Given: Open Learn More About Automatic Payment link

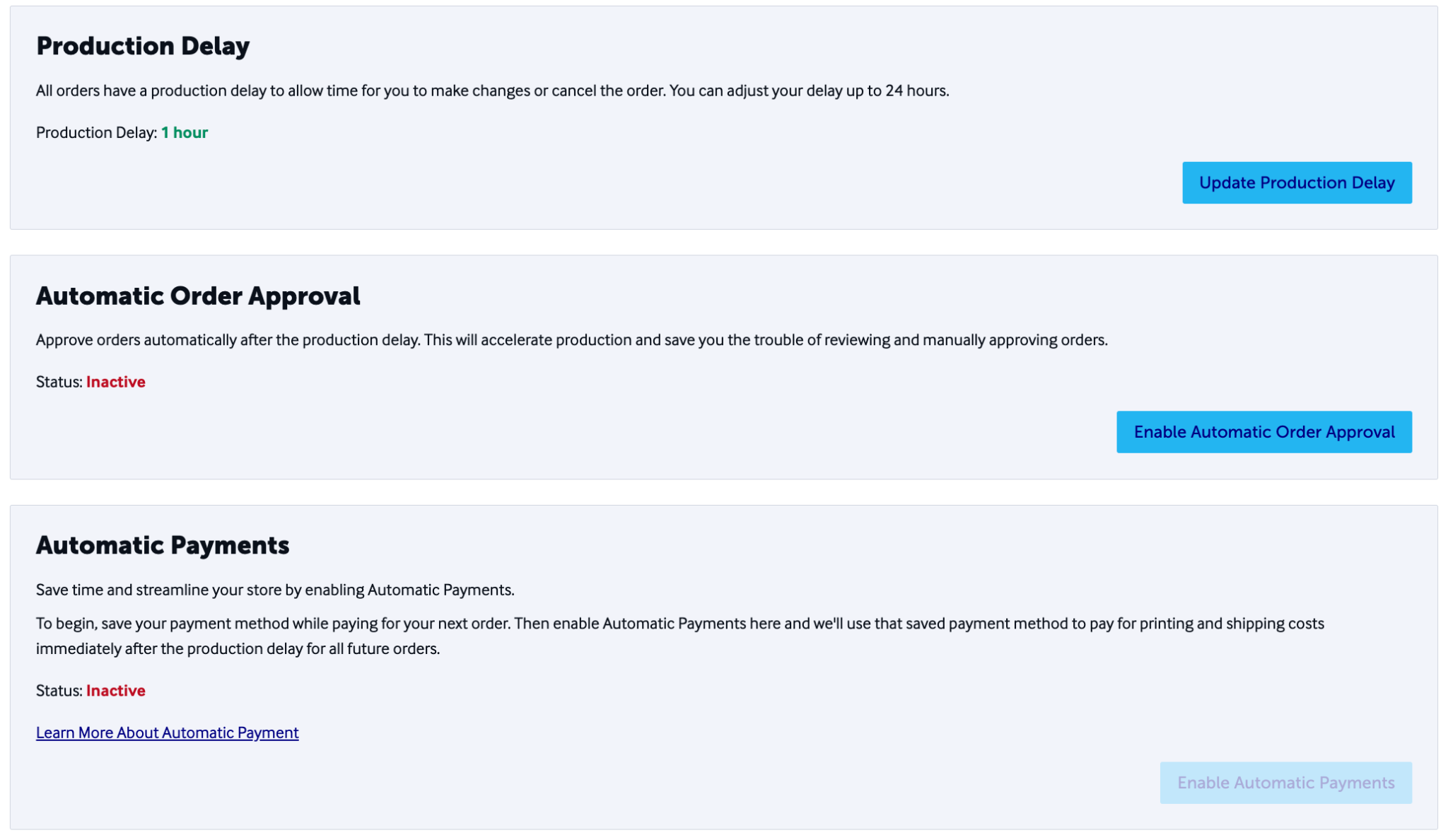Looking at the screenshot, I should [168, 733].
